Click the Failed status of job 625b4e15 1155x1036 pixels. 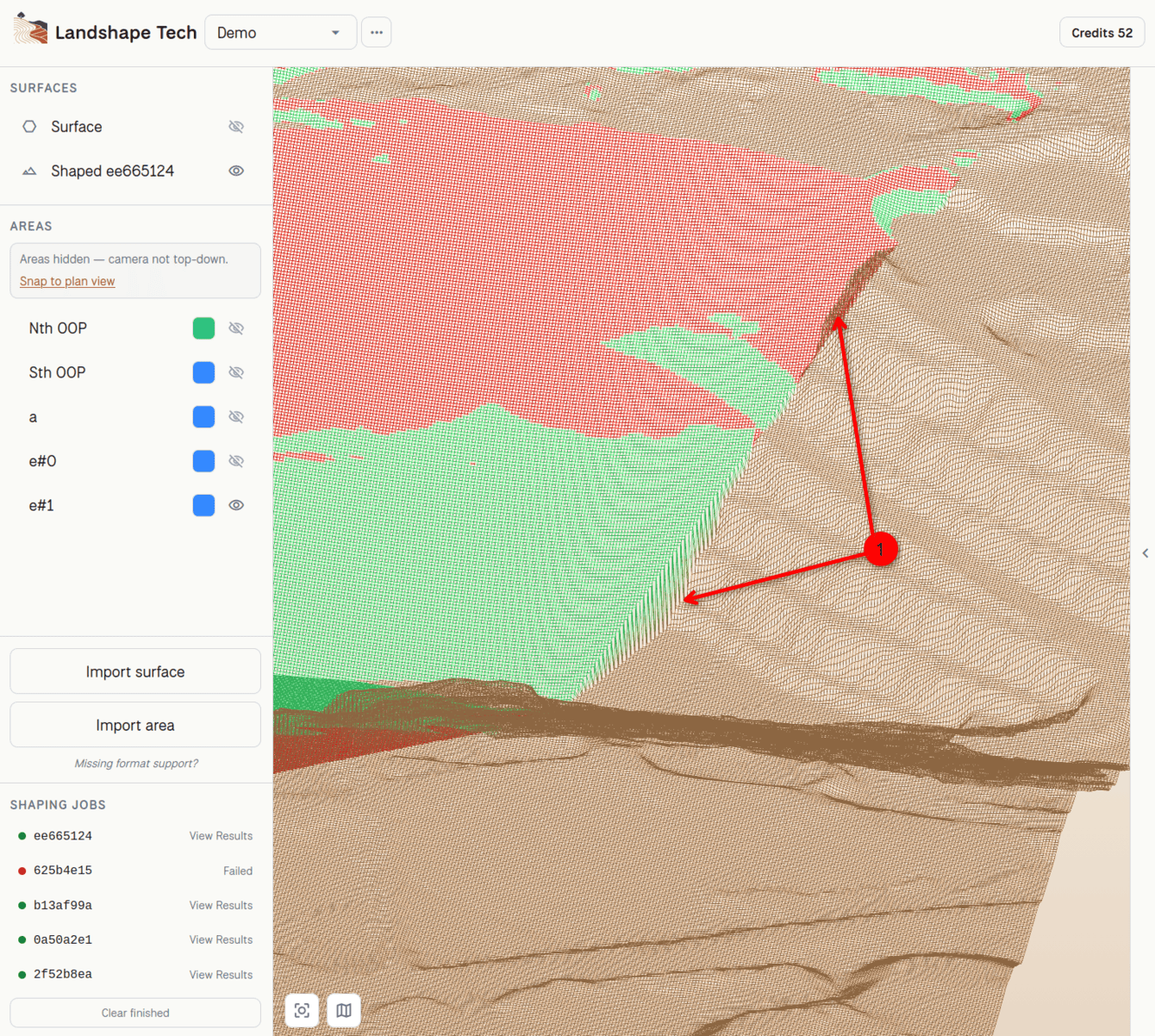238,871
